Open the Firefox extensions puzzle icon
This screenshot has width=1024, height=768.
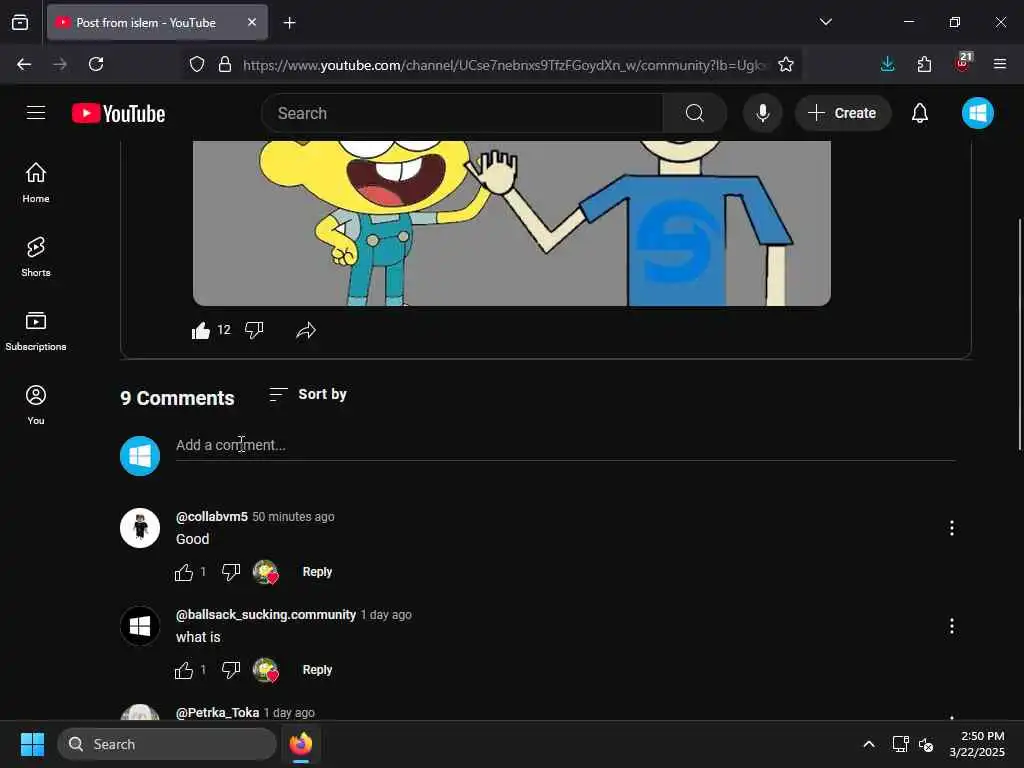pyautogui.click(x=924, y=64)
